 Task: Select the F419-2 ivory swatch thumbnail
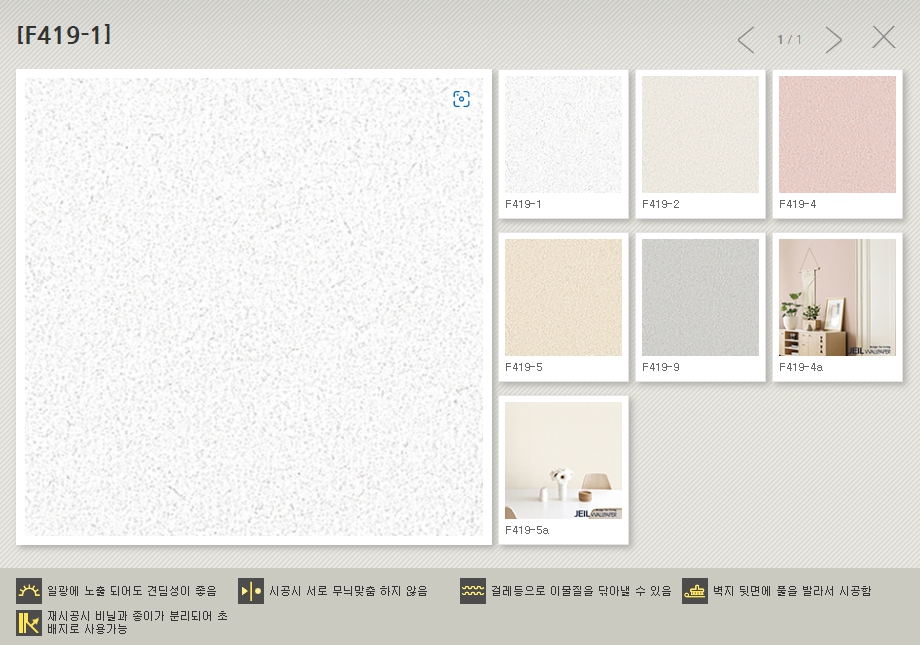[700, 135]
